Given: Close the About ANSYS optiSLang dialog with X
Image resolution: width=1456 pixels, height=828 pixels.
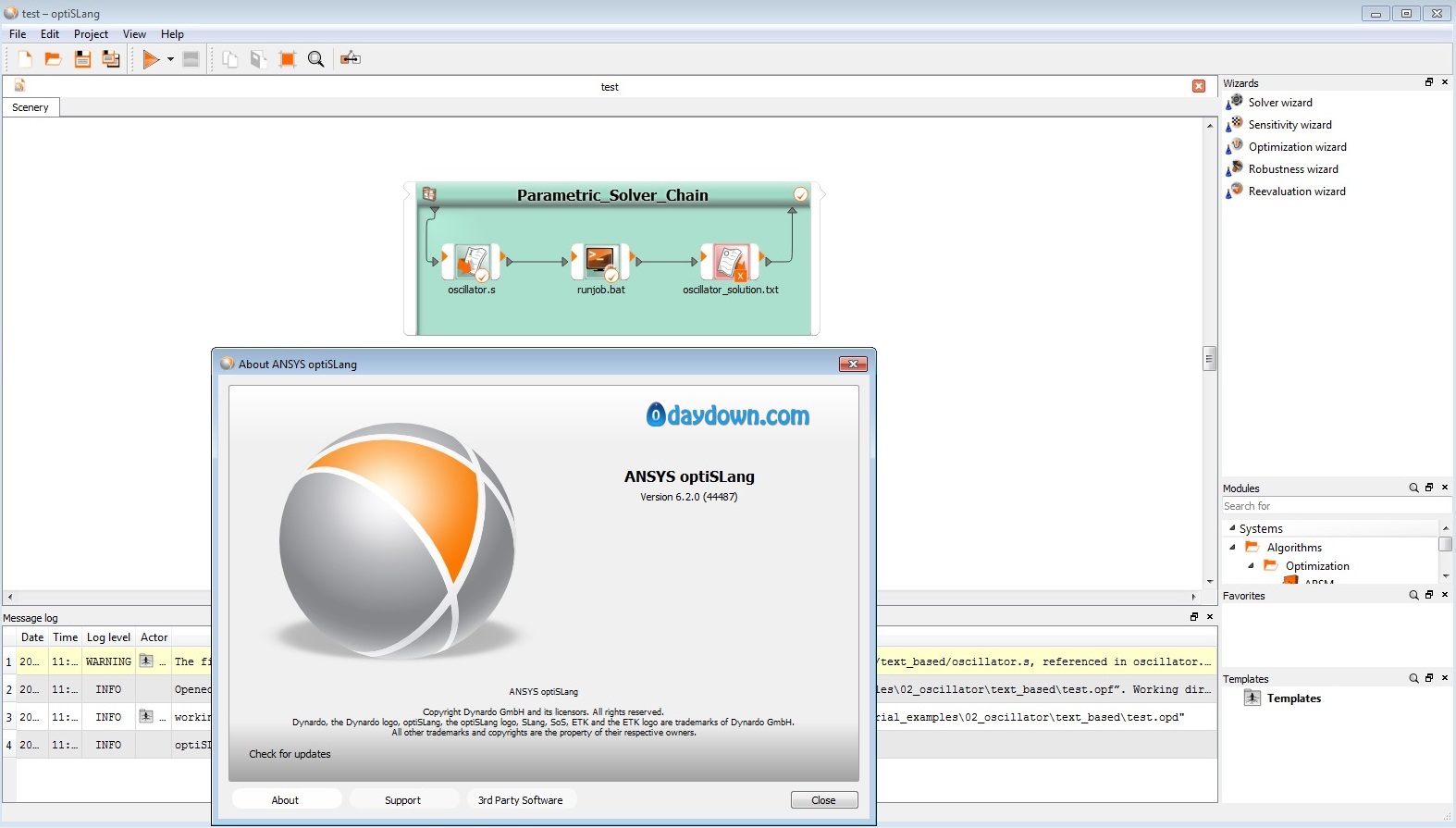Looking at the screenshot, I should [x=853, y=365].
